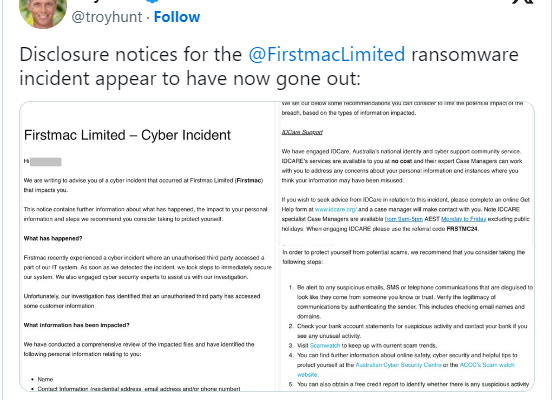Click the underlined 'from 8am-5pm' text

404,219
